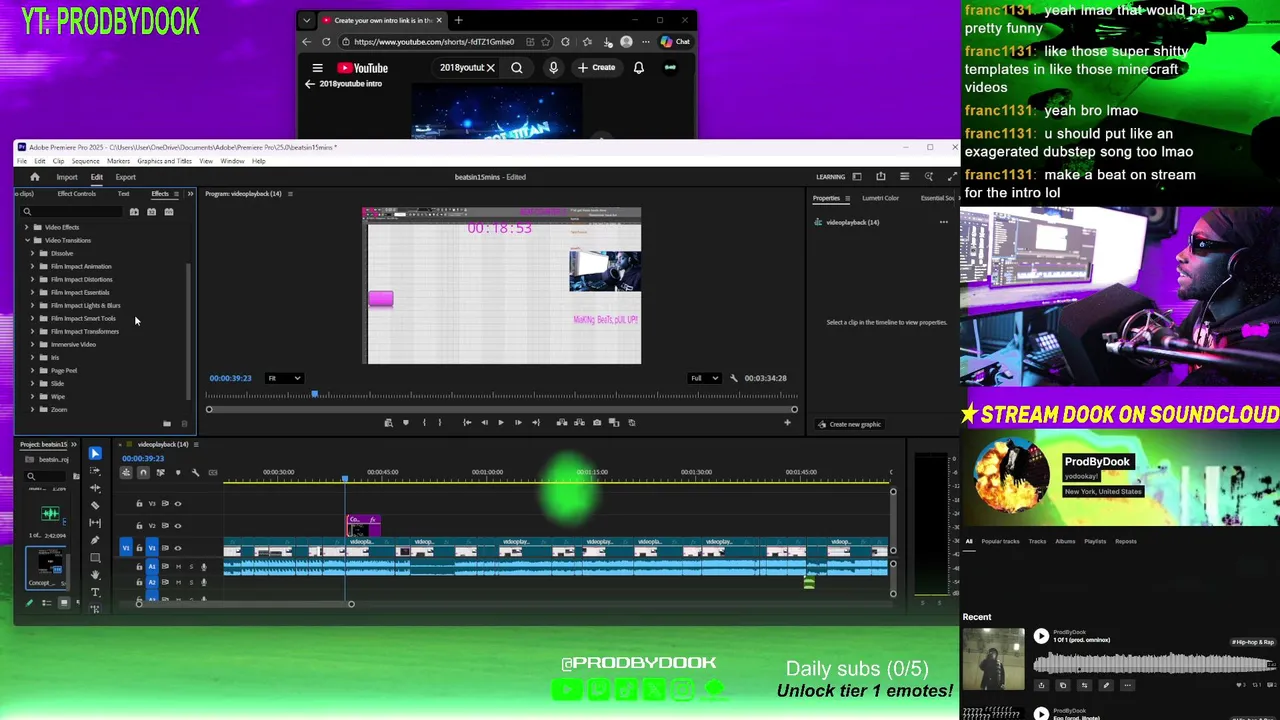The width and height of the screenshot is (1280, 720).
Task: Select the Rectangle tool
Action: (95, 557)
